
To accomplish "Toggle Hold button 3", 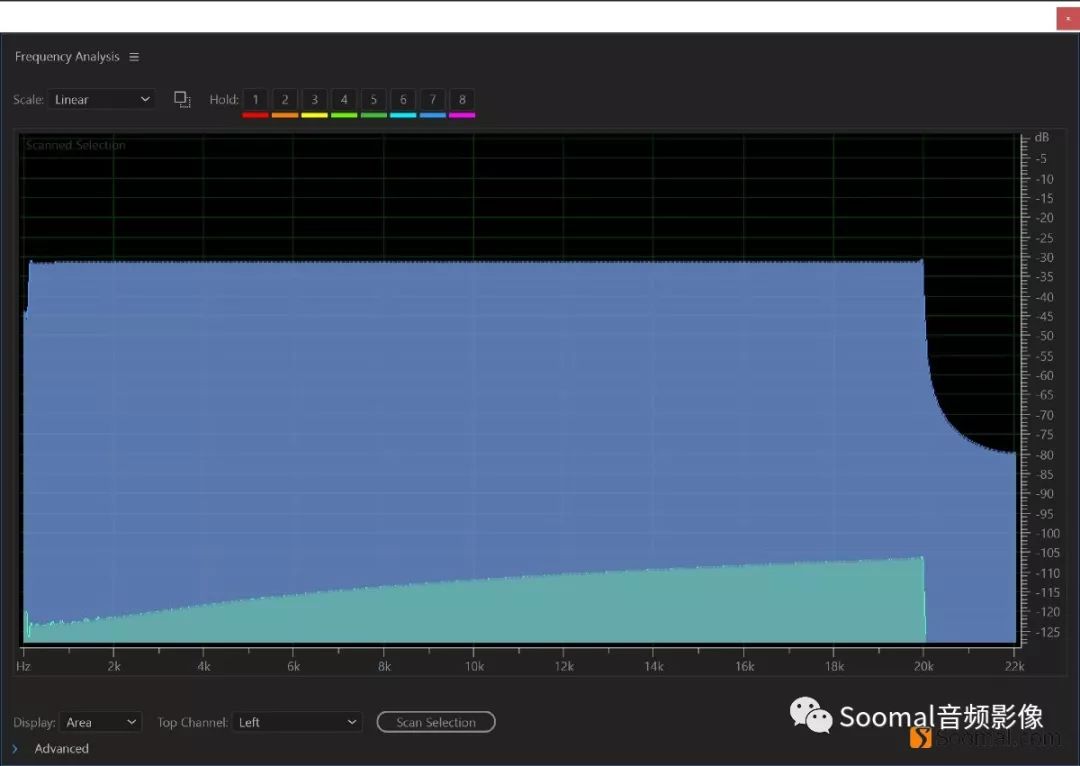I will tap(314, 100).
